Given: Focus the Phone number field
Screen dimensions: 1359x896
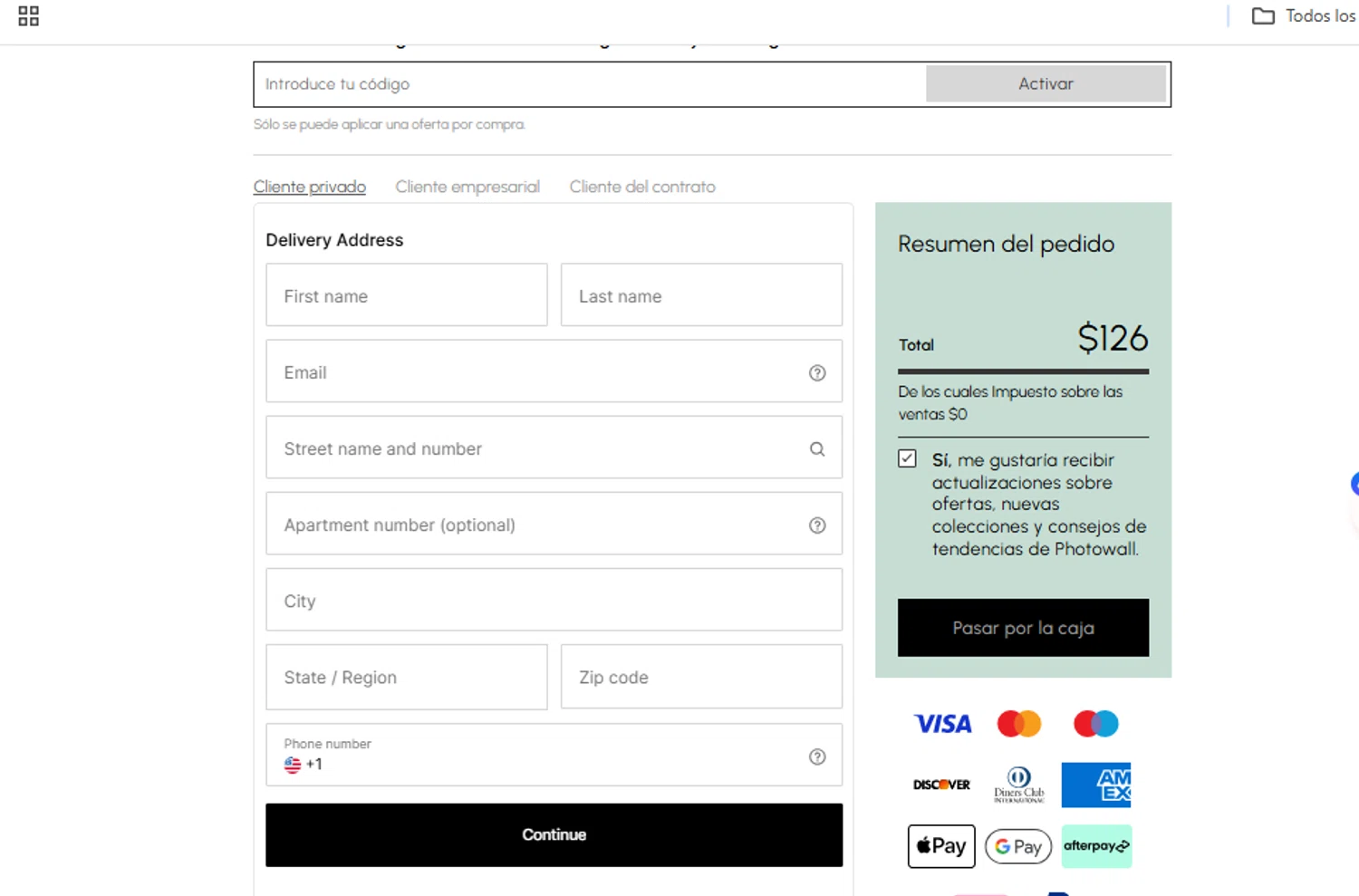Looking at the screenshot, I should click(x=554, y=755).
